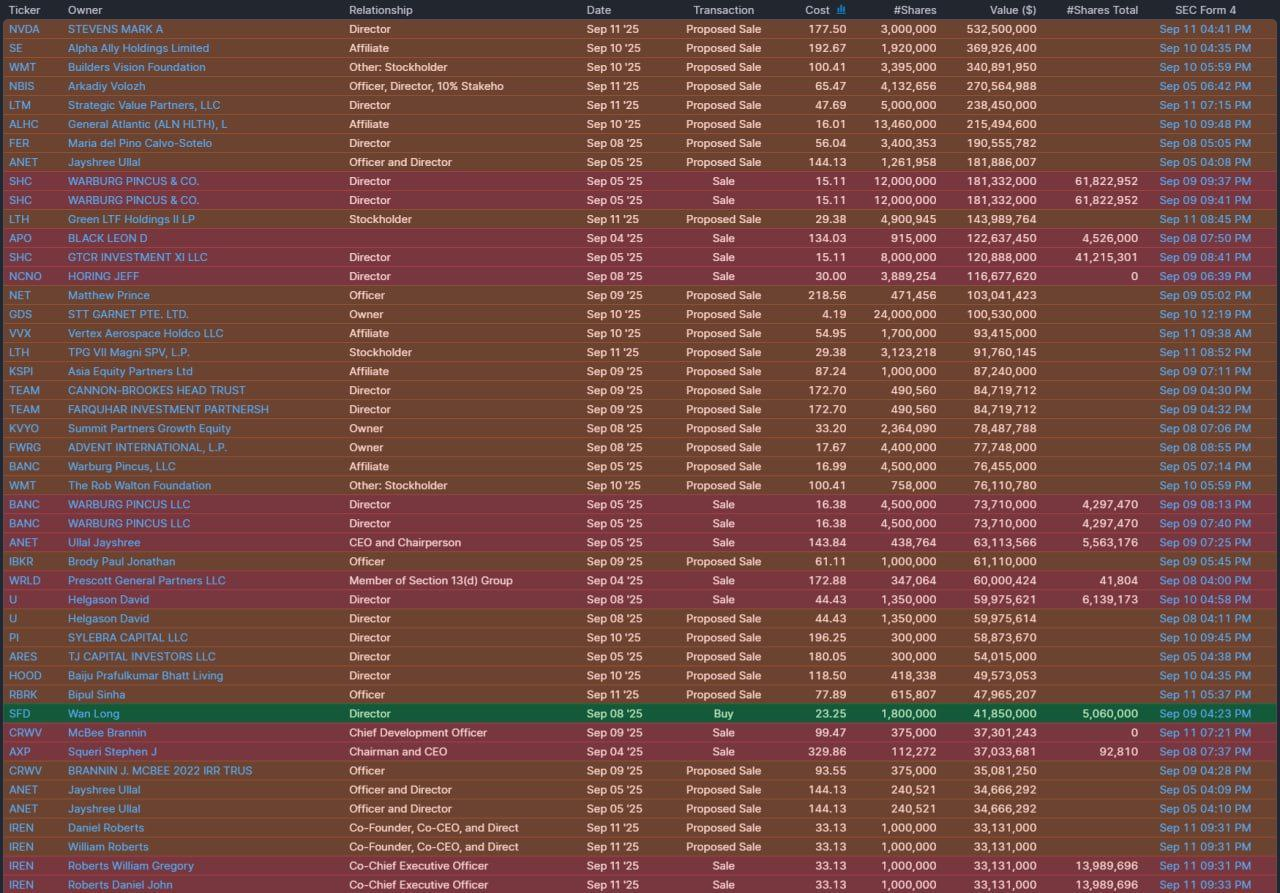Open SEC filing Sep 08 07:50 PM

point(1205,238)
